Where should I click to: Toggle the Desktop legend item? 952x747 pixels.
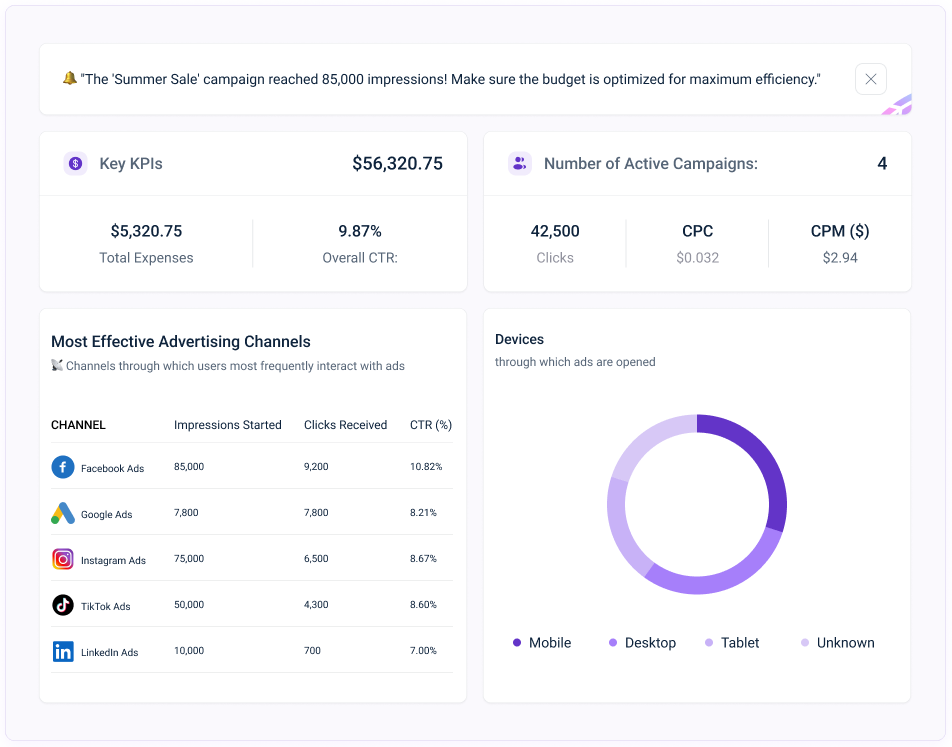642,643
